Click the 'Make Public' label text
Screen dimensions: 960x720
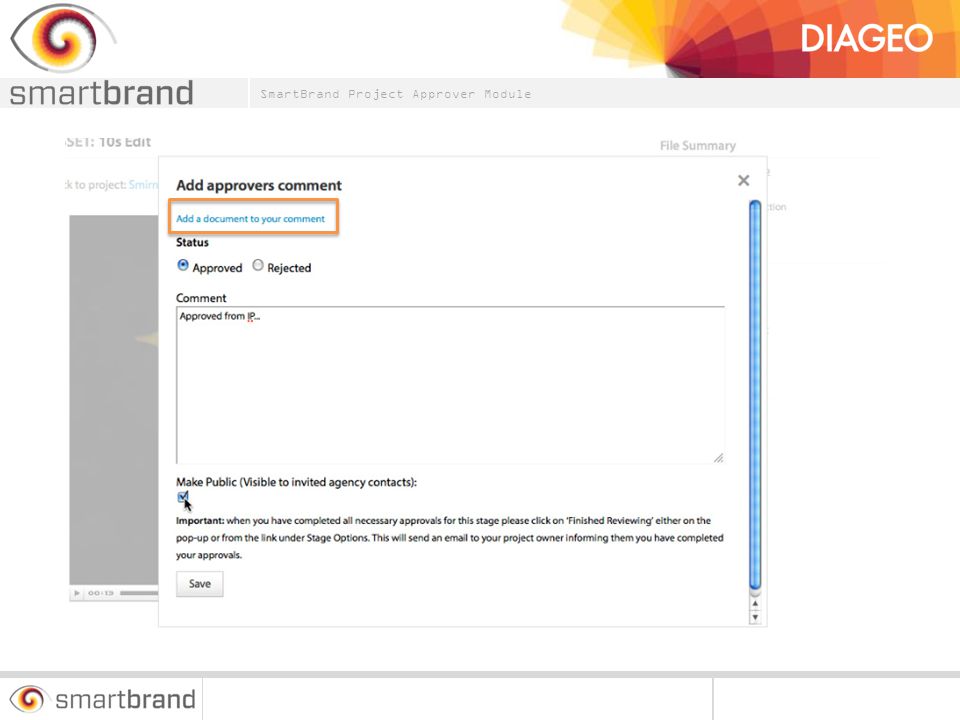296,482
